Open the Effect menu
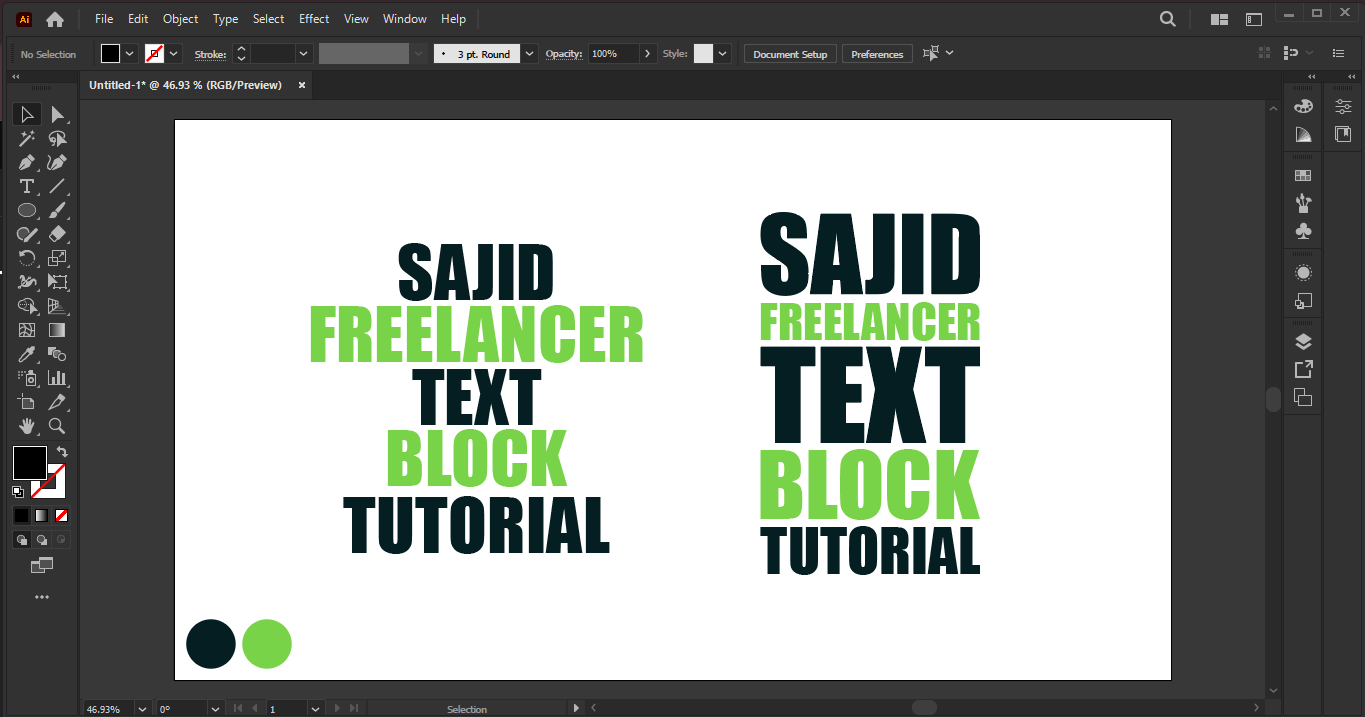This screenshot has height=717, width=1365. 314,19
